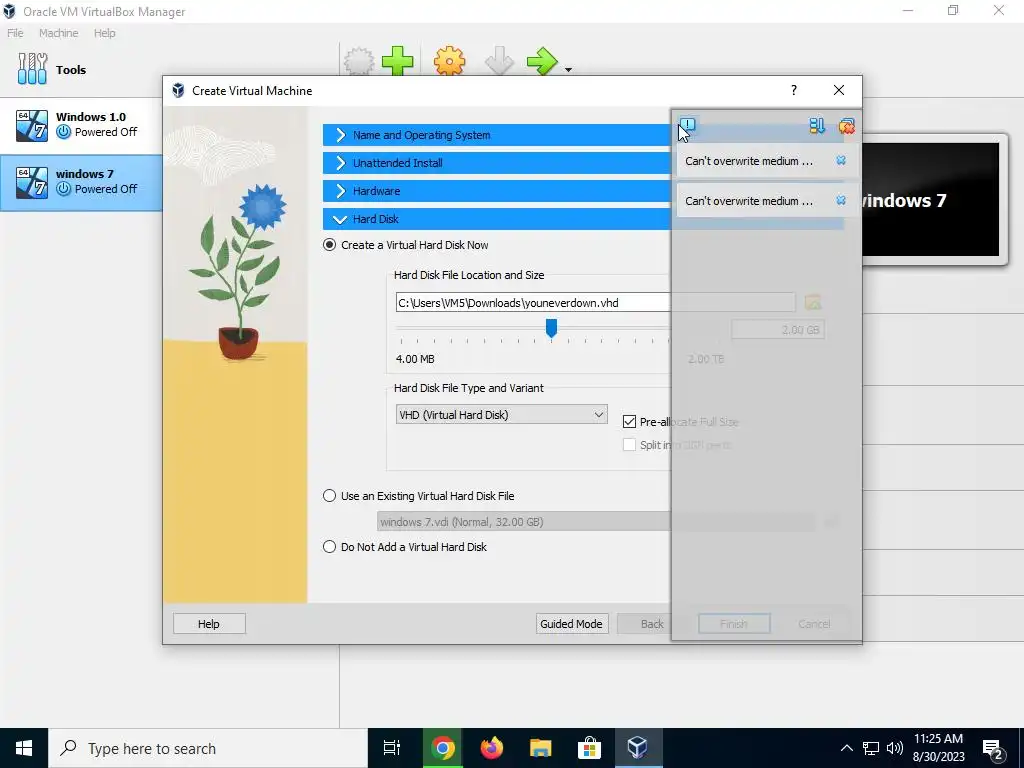Open the Start arrow dropdown menu
This screenshot has height=768, width=1024.
568,69
